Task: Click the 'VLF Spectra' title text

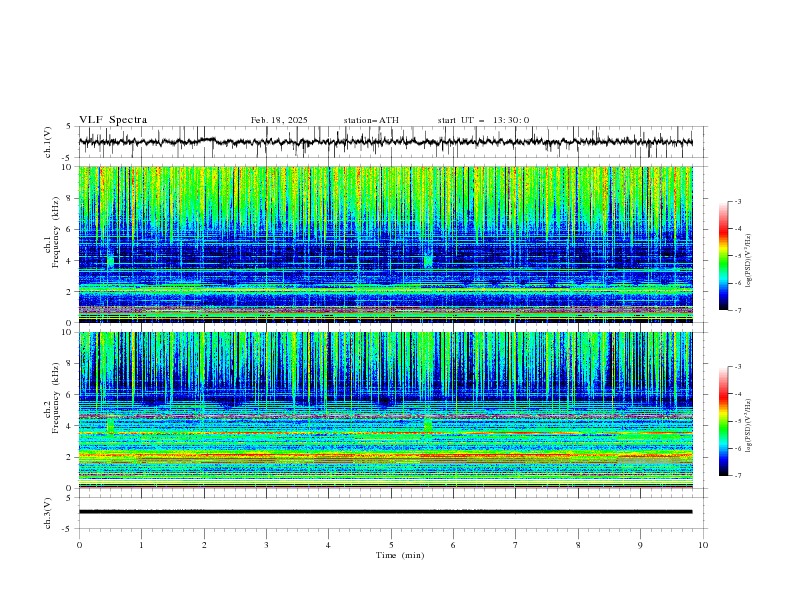Action: [113, 120]
